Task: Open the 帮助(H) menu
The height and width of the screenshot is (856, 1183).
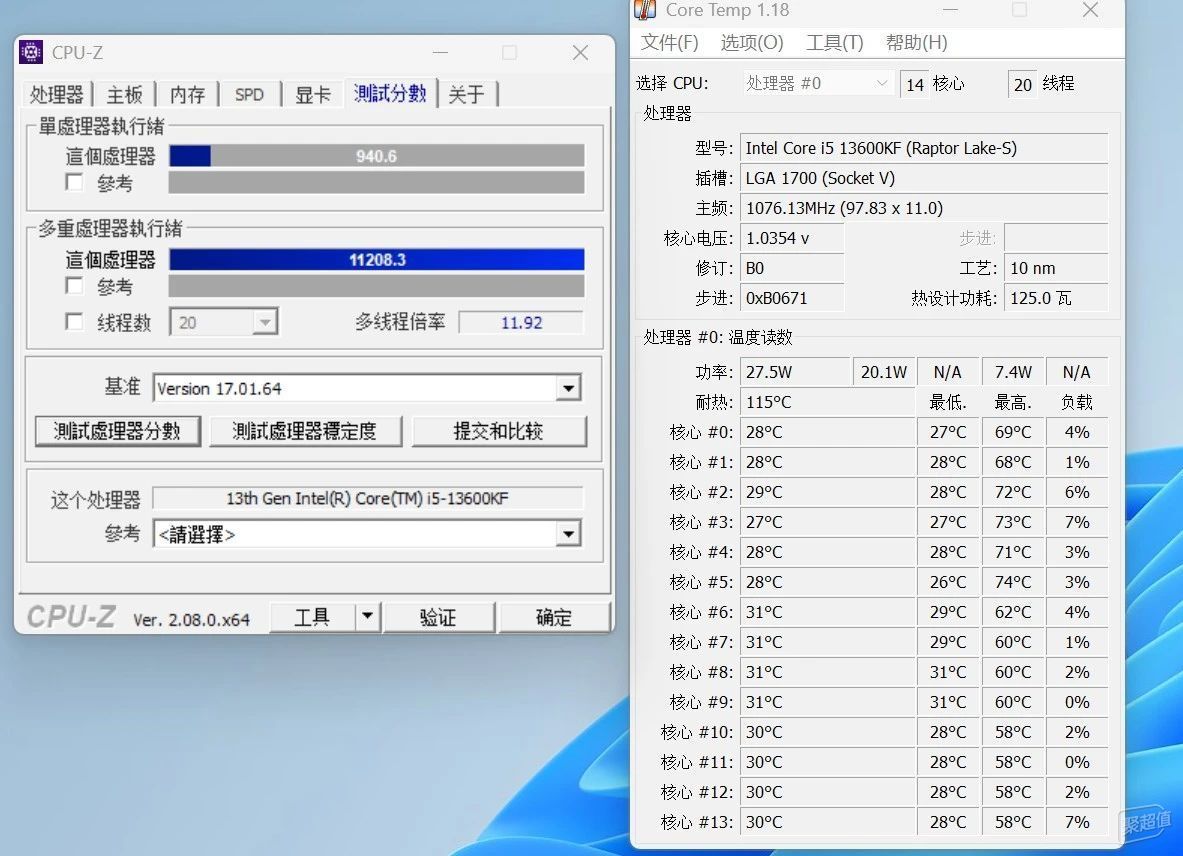Action: pos(917,42)
